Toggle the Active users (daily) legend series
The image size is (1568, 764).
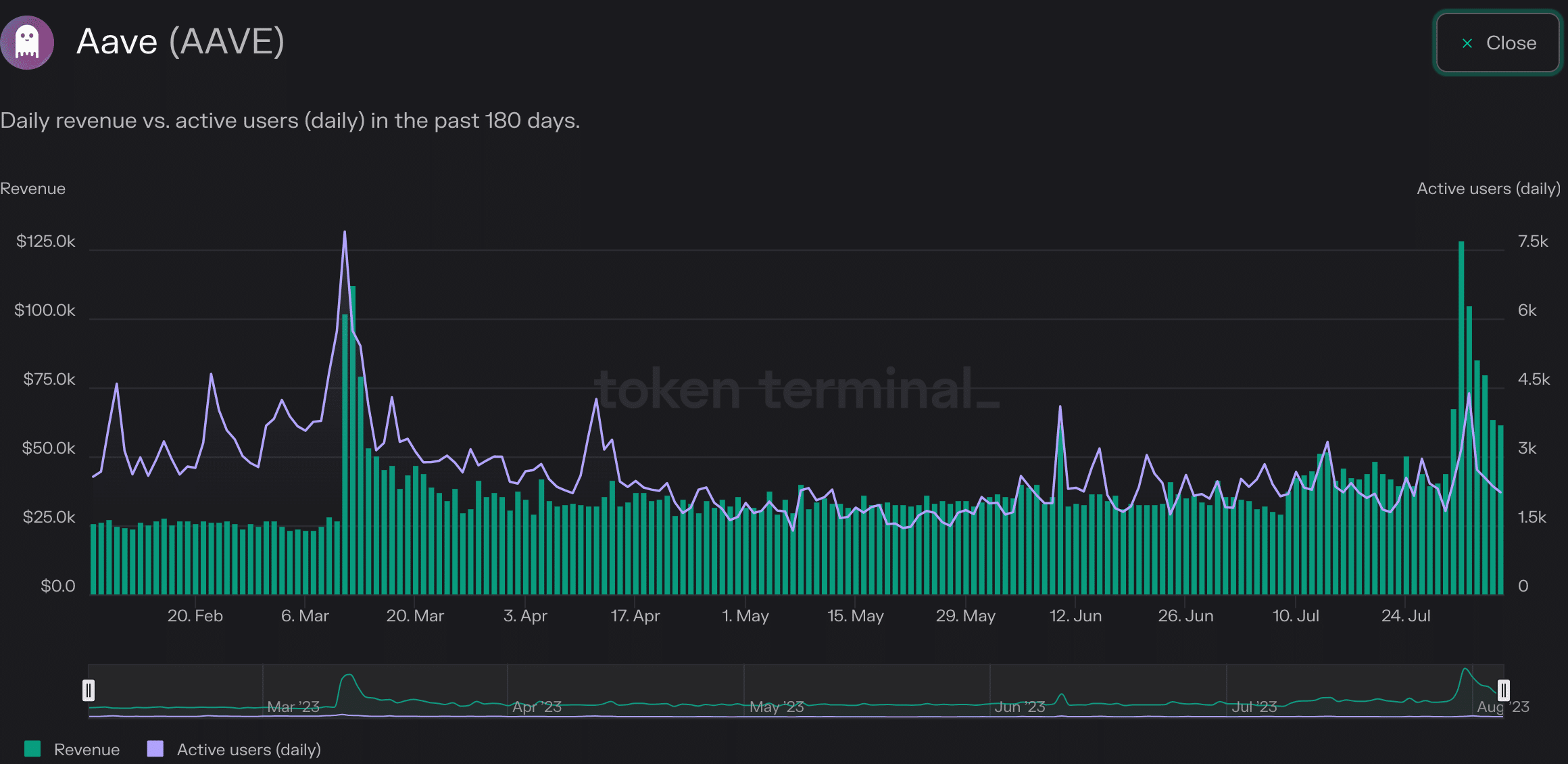[x=248, y=749]
